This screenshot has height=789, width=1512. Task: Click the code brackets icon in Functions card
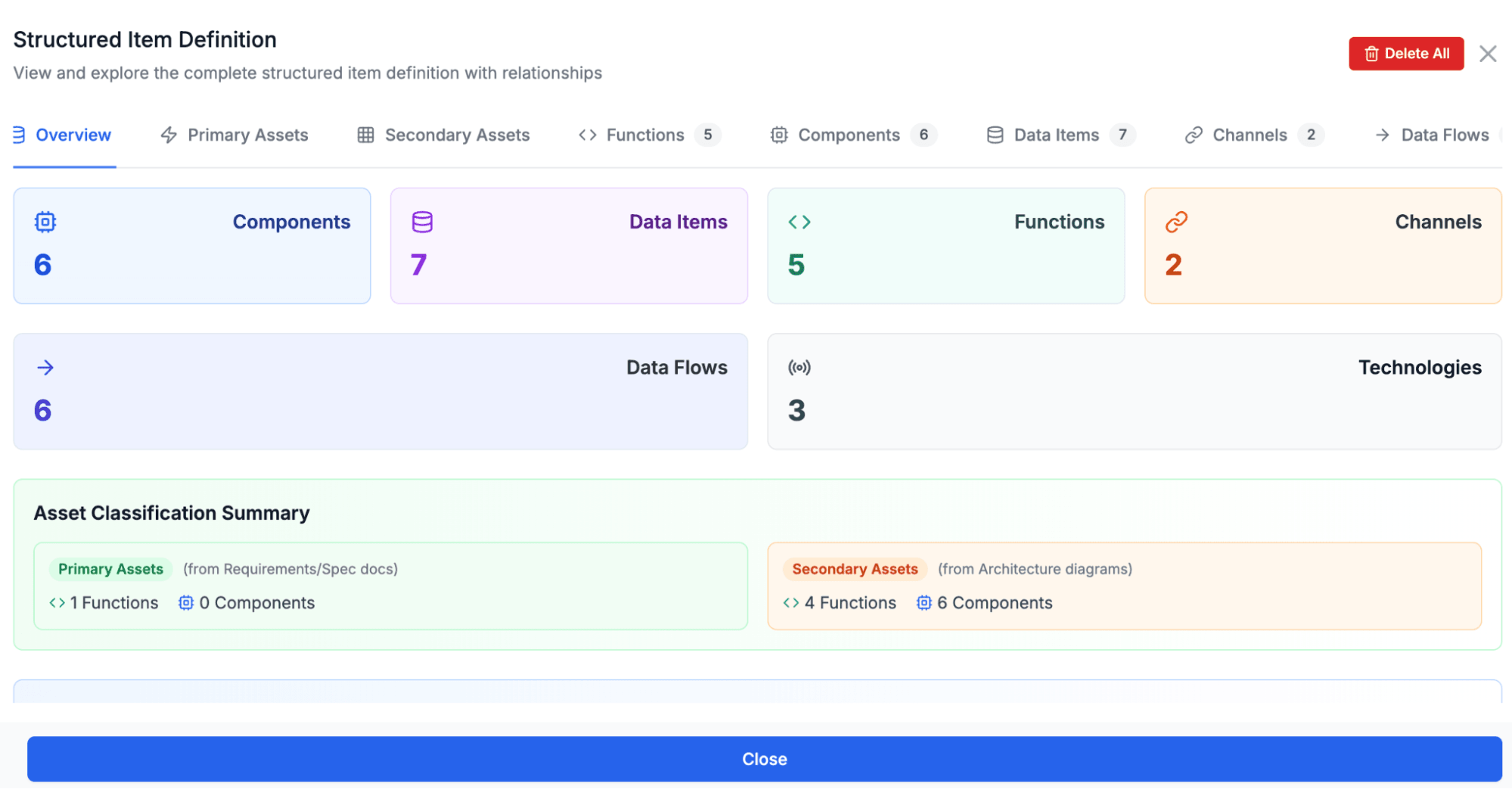coord(799,222)
